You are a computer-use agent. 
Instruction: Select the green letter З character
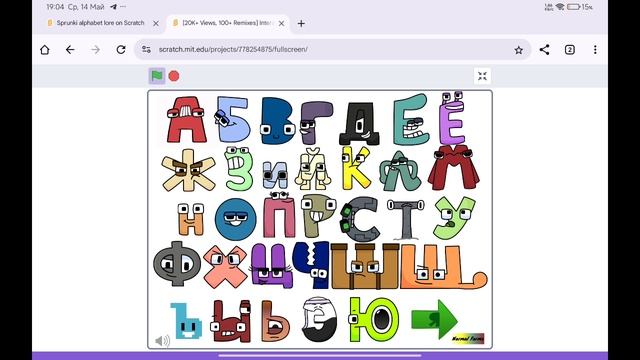(239, 169)
